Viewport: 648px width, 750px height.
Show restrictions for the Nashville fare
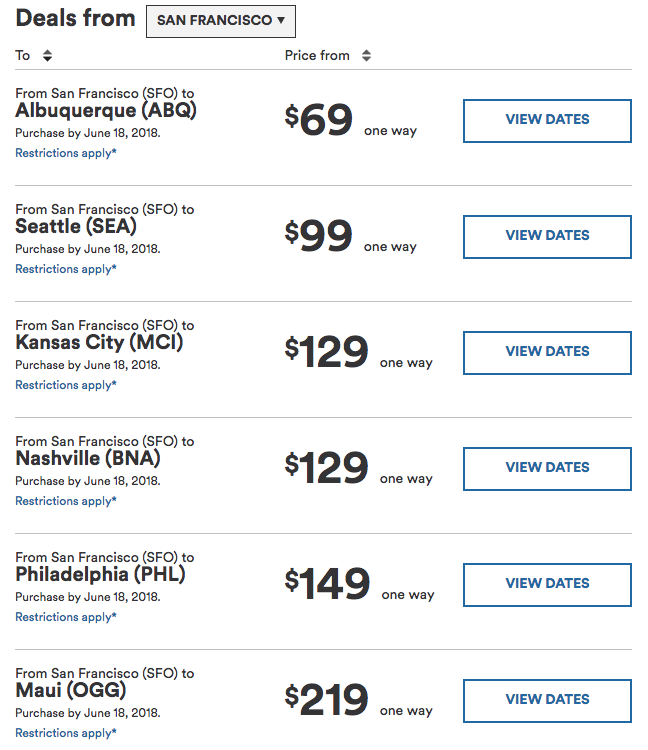pyautogui.click(x=66, y=501)
